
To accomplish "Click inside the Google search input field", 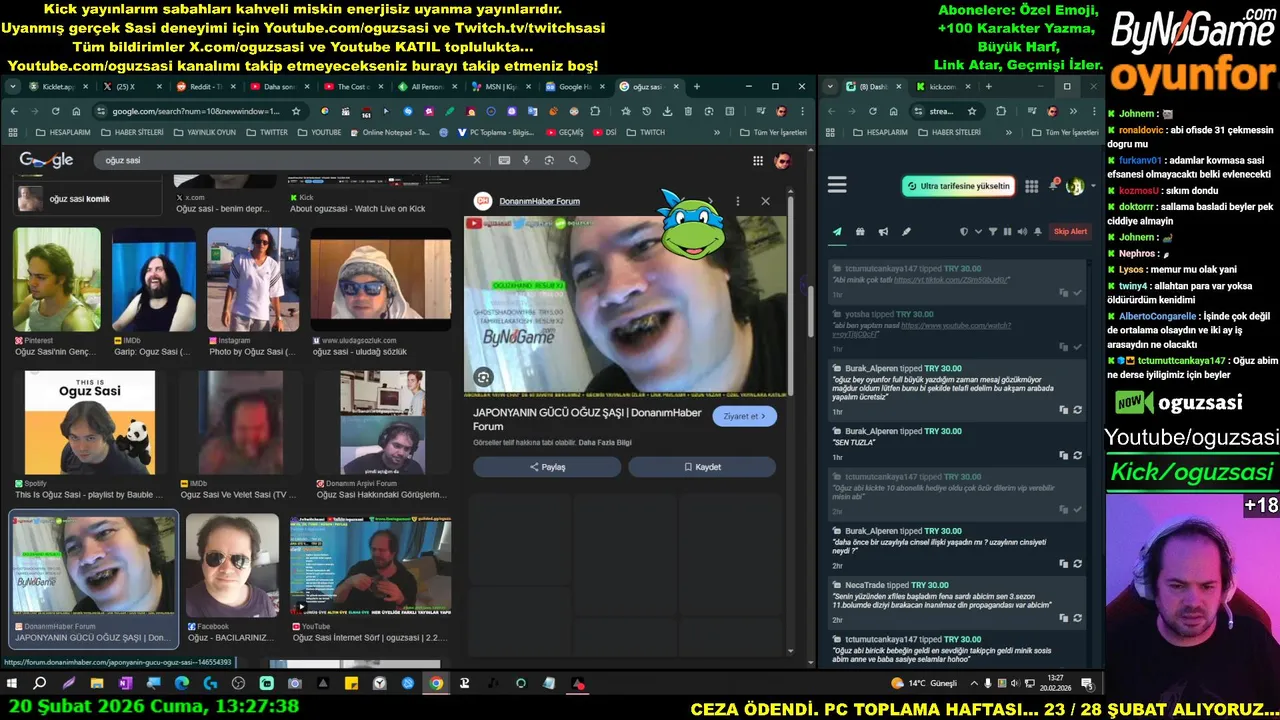I will 285,160.
